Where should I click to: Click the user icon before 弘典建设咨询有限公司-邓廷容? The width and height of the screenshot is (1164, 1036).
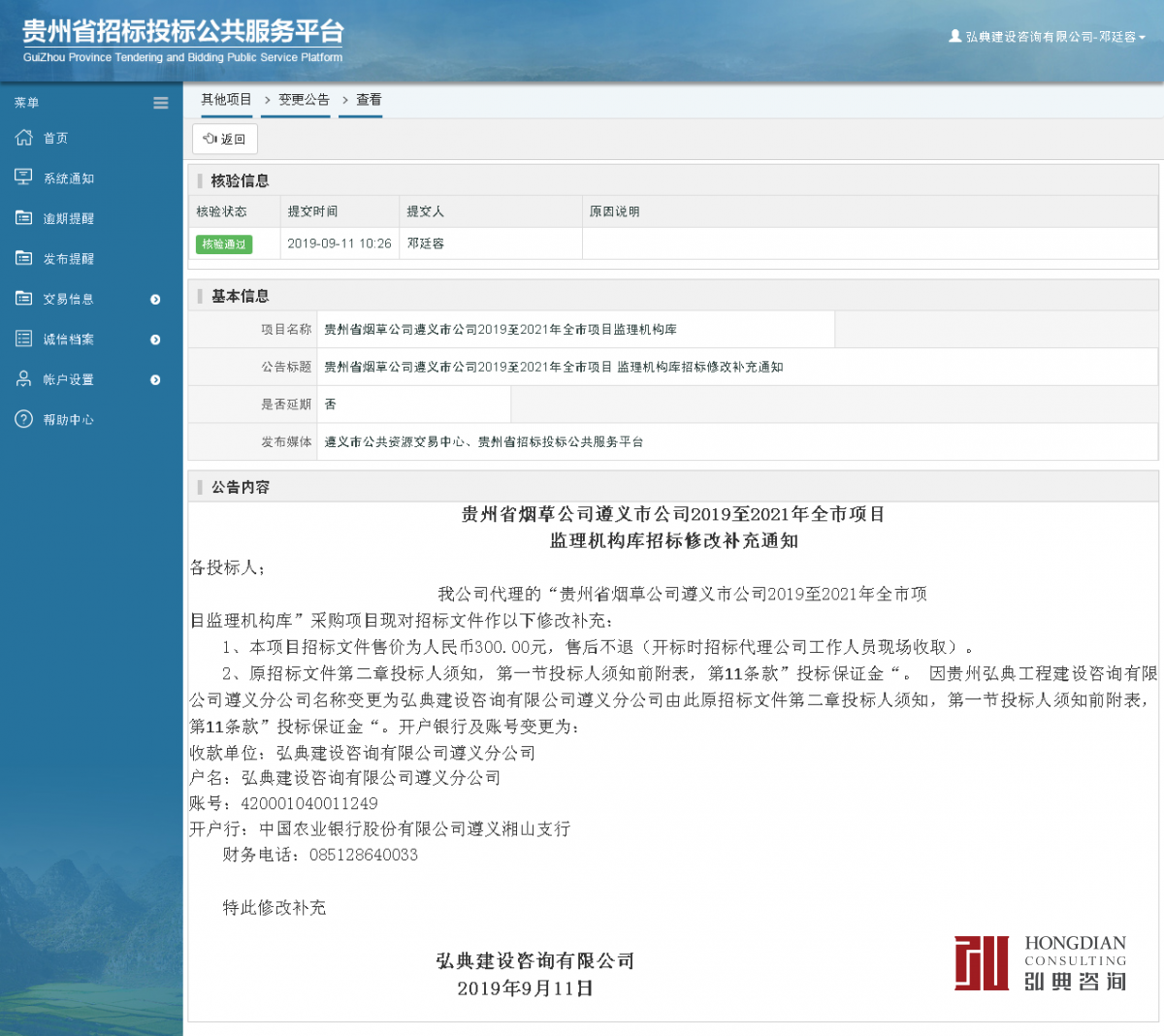(x=954, y=36)
